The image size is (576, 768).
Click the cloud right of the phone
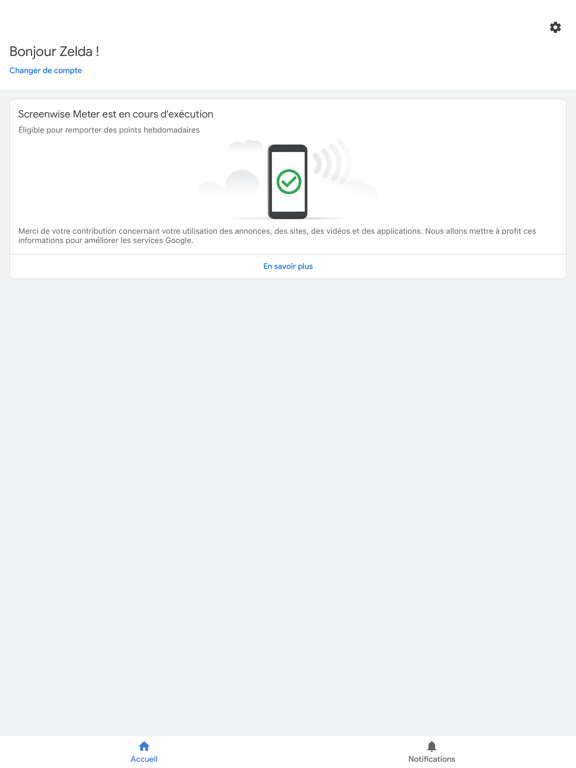[360, 187]
